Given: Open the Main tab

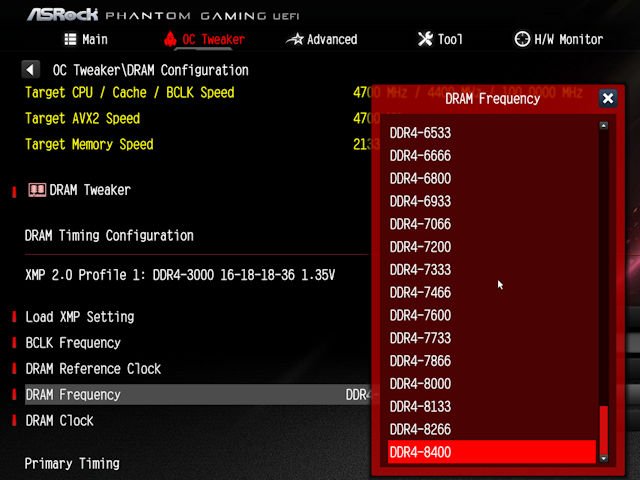Looking at the screenshot, I should (x=86, y=39).
